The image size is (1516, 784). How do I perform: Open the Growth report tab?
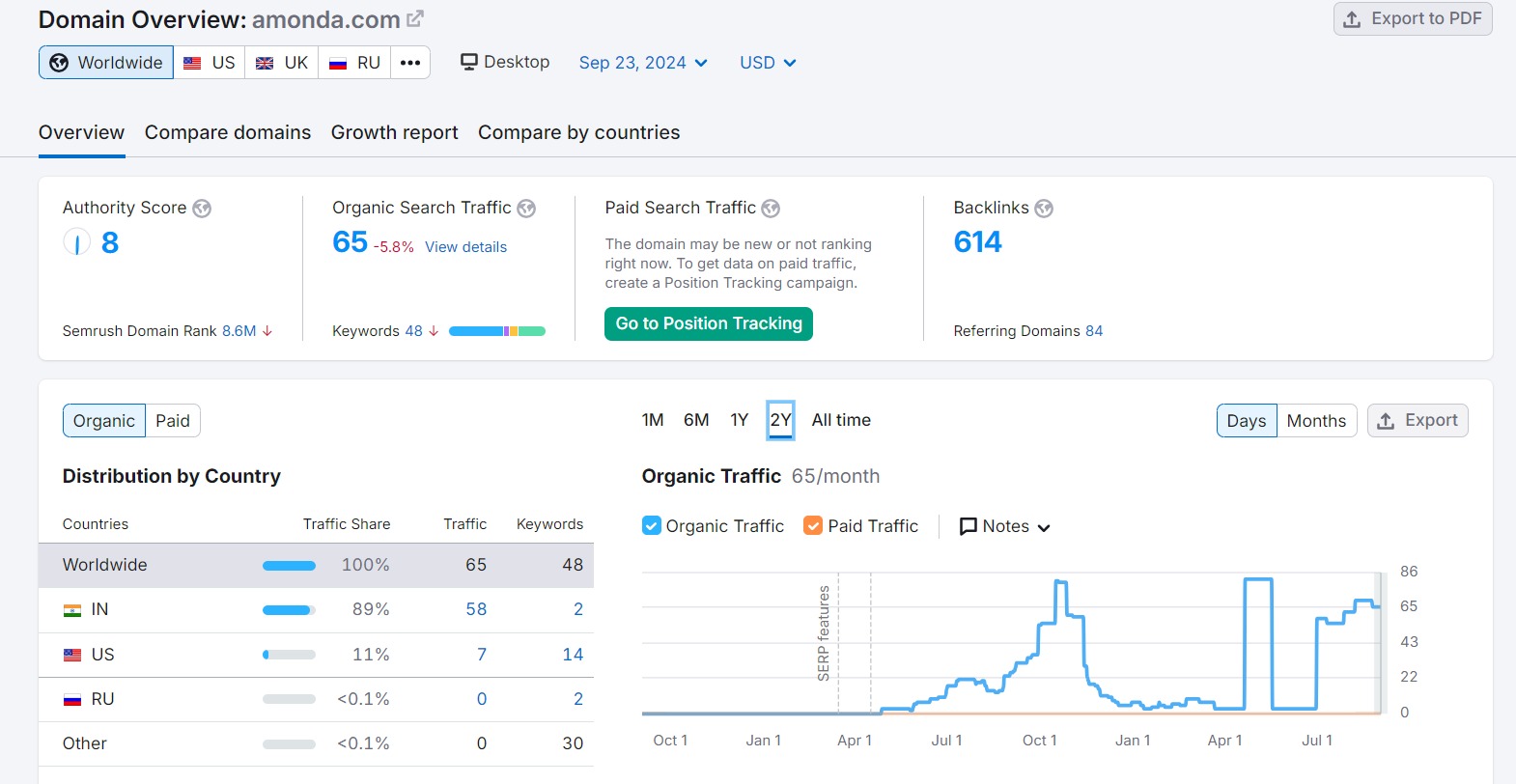(x=395, y=132)
